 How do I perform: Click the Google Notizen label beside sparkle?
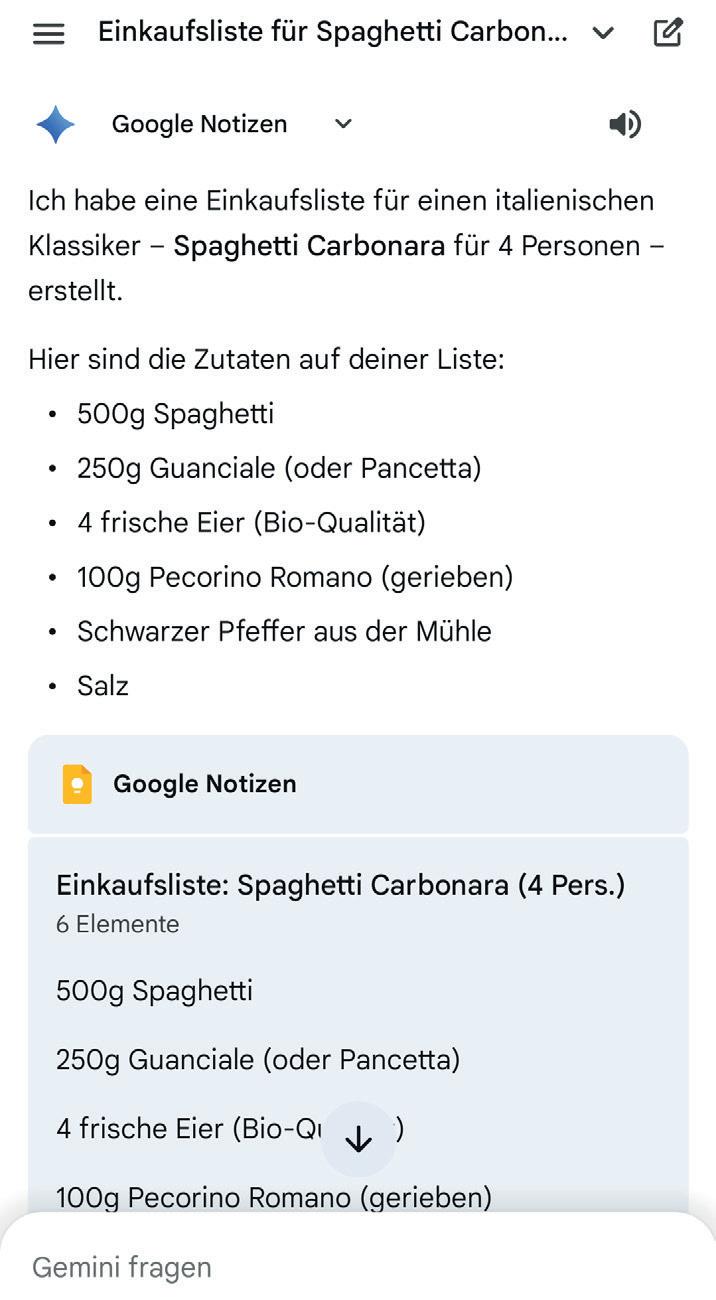pos(199,124)
